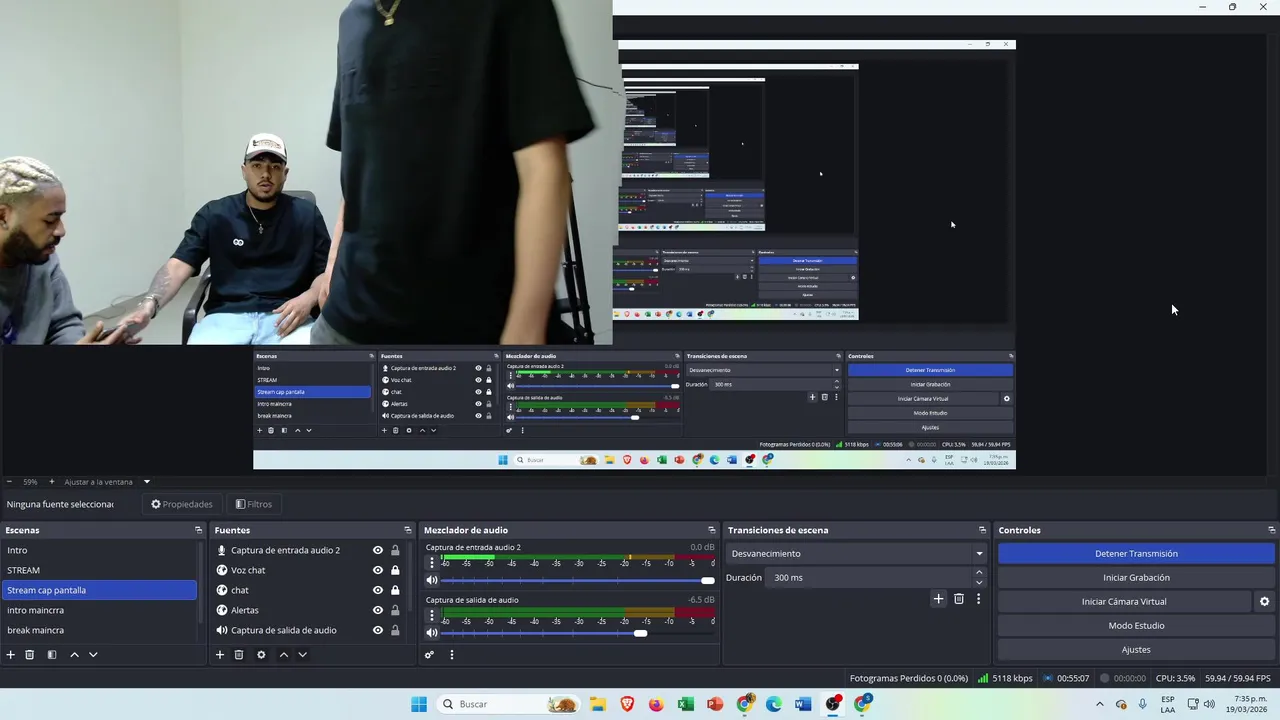1280x720 pixels.
Task: Select break maincrra scene
Action: pyautogui.click(x=99, y=630)
